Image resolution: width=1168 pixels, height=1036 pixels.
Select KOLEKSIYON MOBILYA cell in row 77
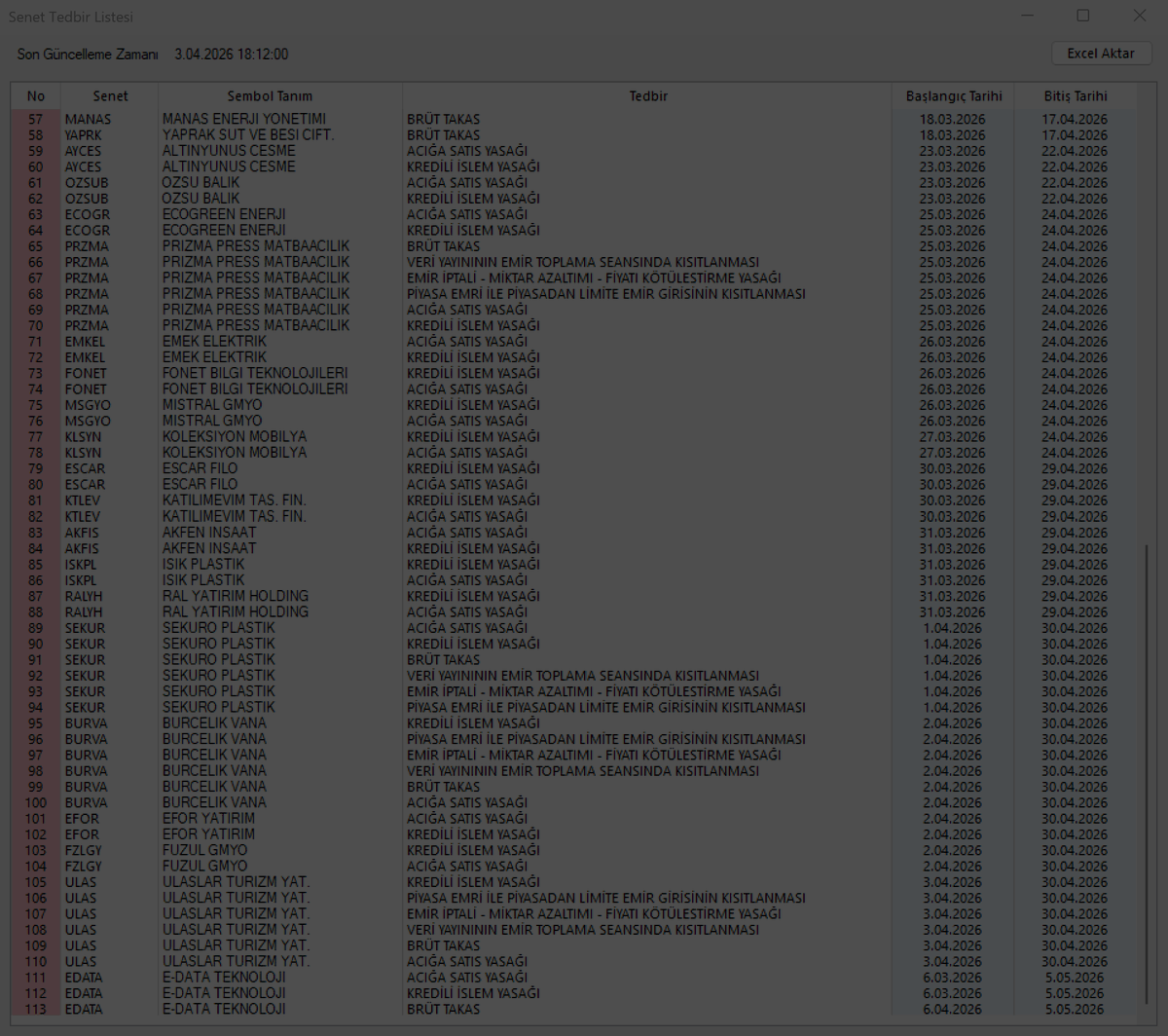tap(235, 437)
